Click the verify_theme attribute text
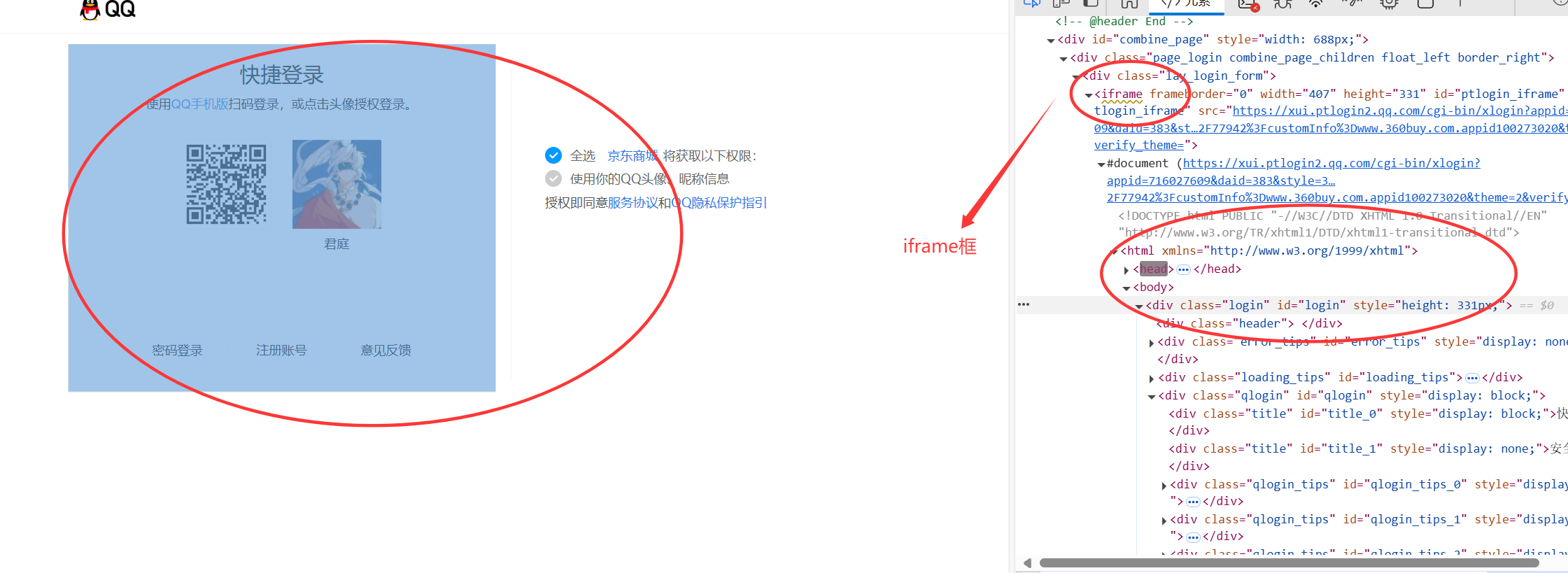 pyautogui.click(x=1139, y=145)
